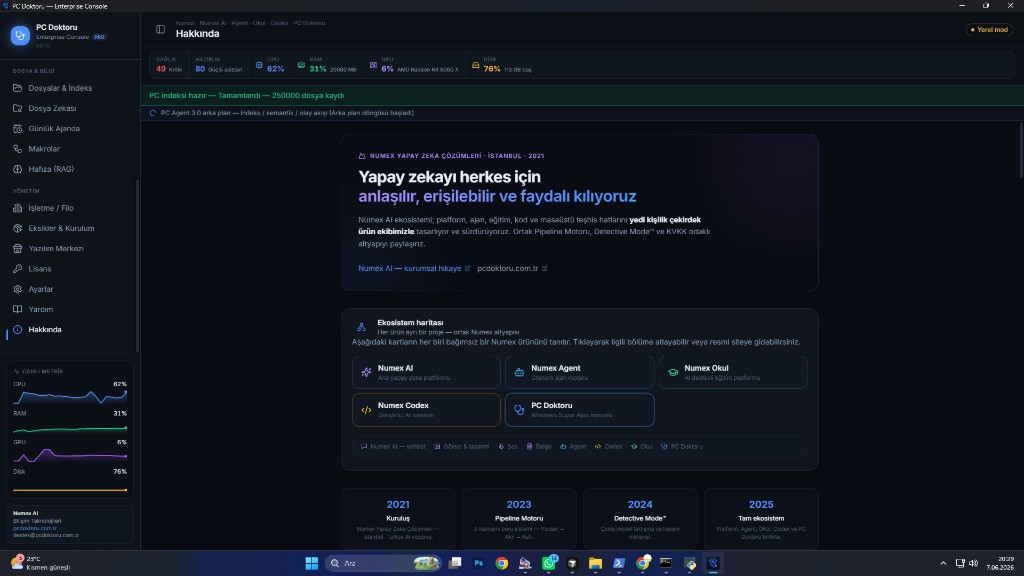Click the Ayarlar gear icon
1024x576 pixels.
point(18,289)
